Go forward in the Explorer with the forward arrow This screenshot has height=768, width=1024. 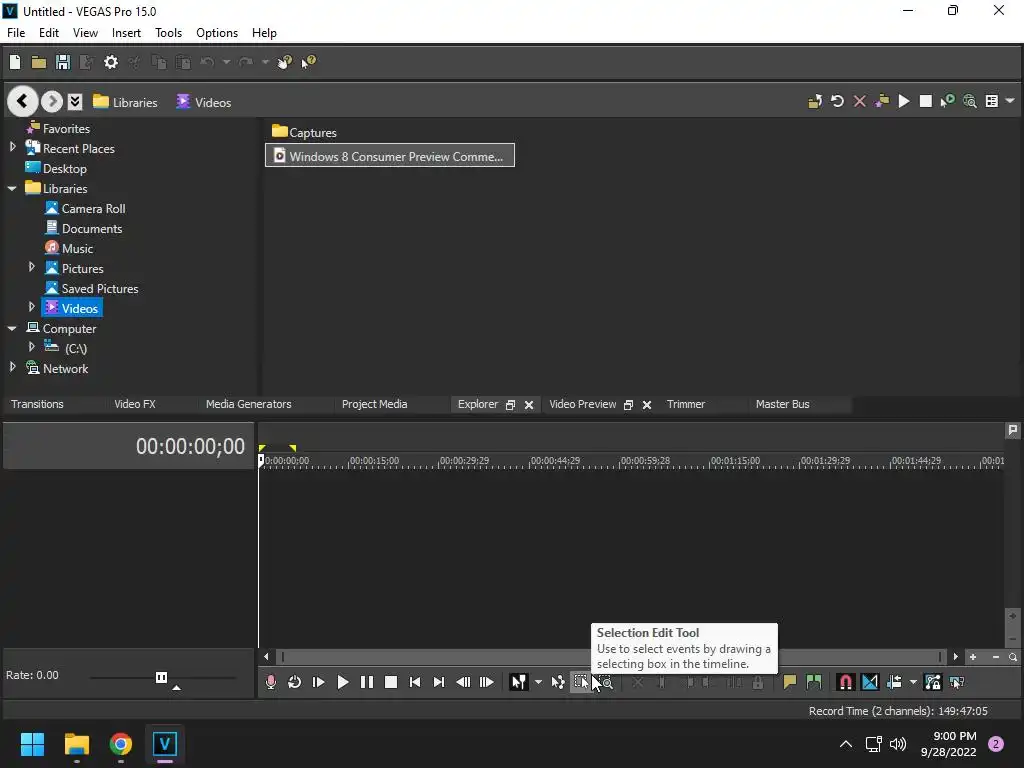[x=52, y=101]
